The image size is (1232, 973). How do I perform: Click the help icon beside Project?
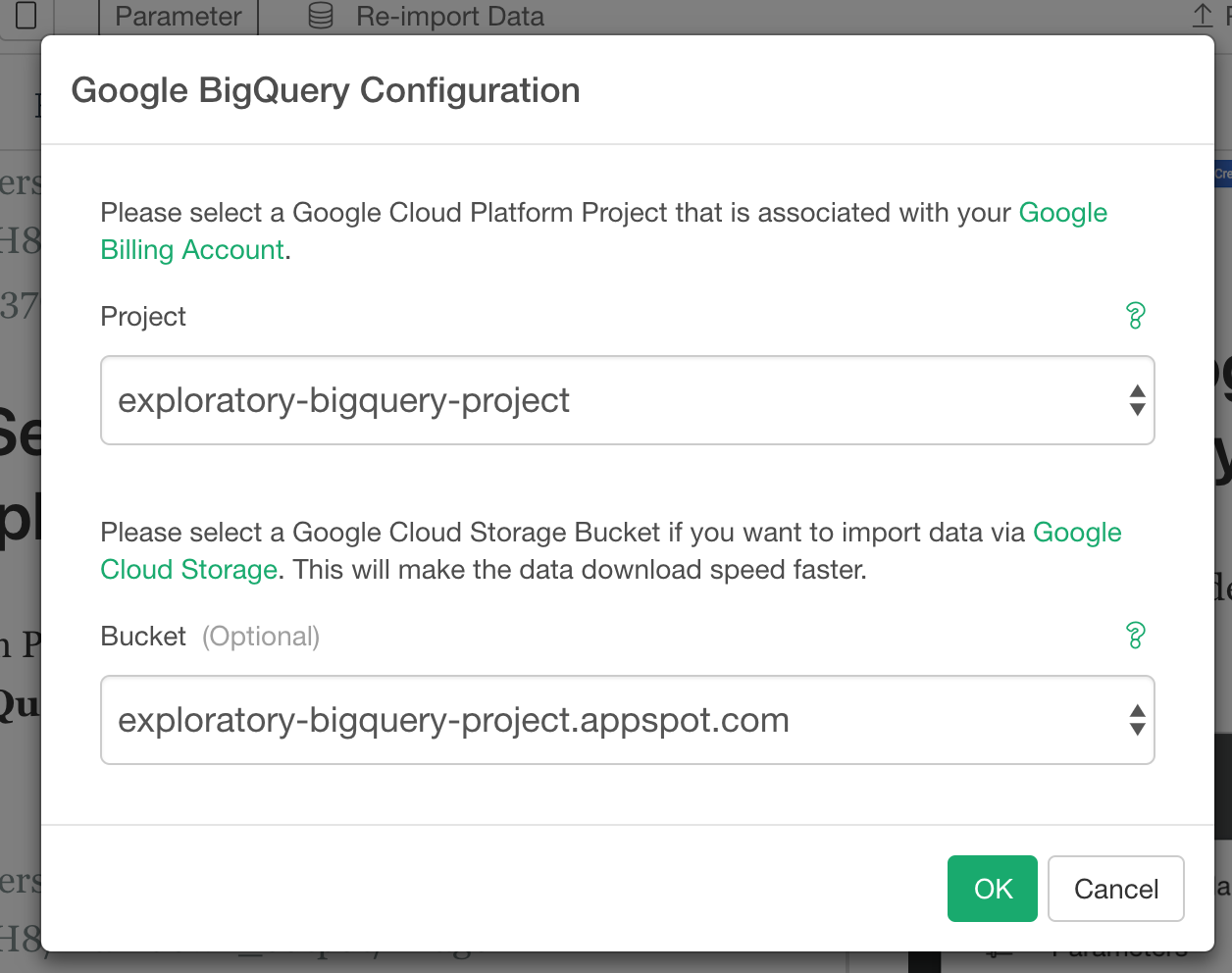pyautogui.click(x=1137, y=317)
